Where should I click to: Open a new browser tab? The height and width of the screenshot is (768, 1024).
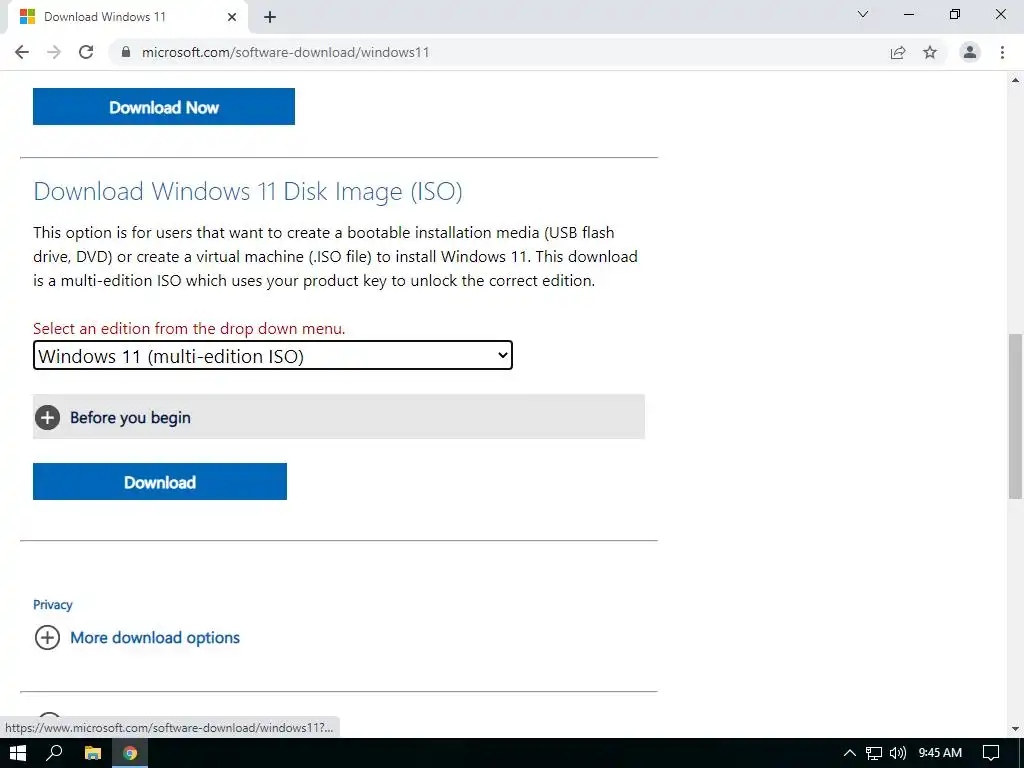[270, 17]
